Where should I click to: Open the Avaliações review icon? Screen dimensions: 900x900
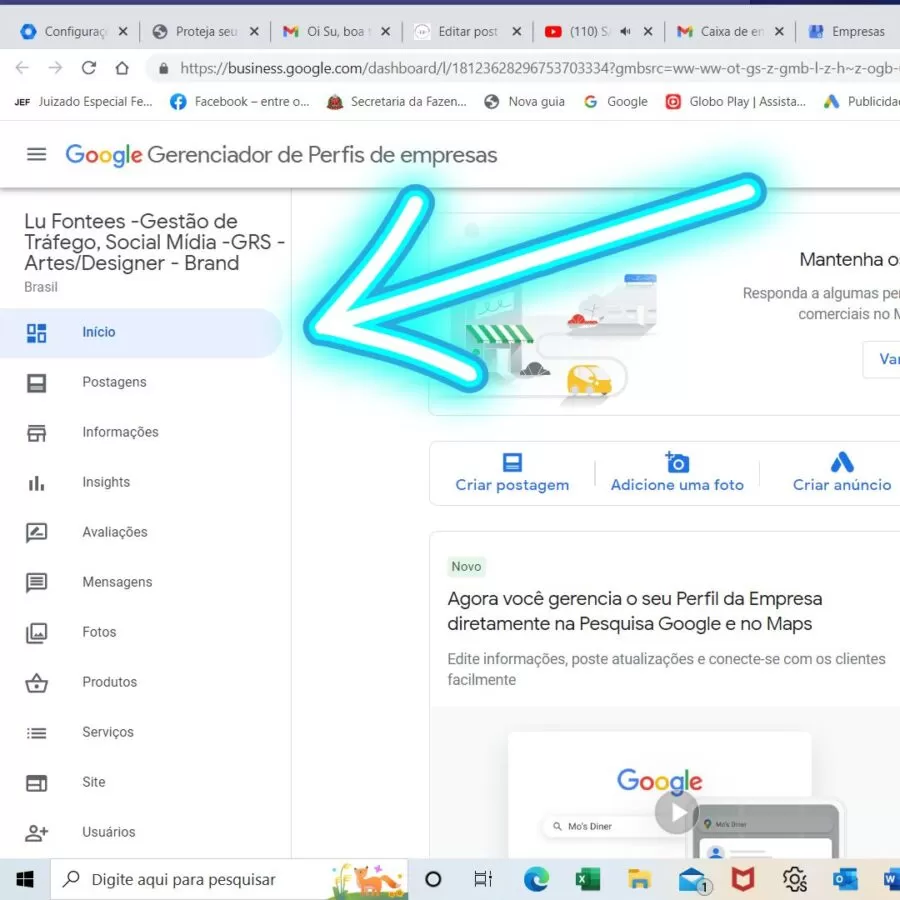(36, 533)
